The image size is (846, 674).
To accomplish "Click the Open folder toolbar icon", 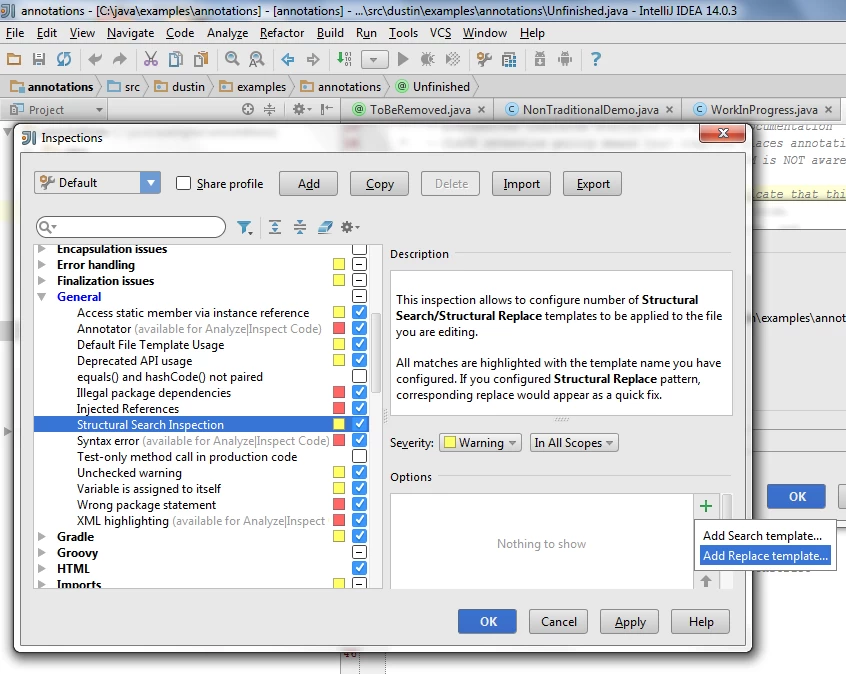I will click(14, 59).
